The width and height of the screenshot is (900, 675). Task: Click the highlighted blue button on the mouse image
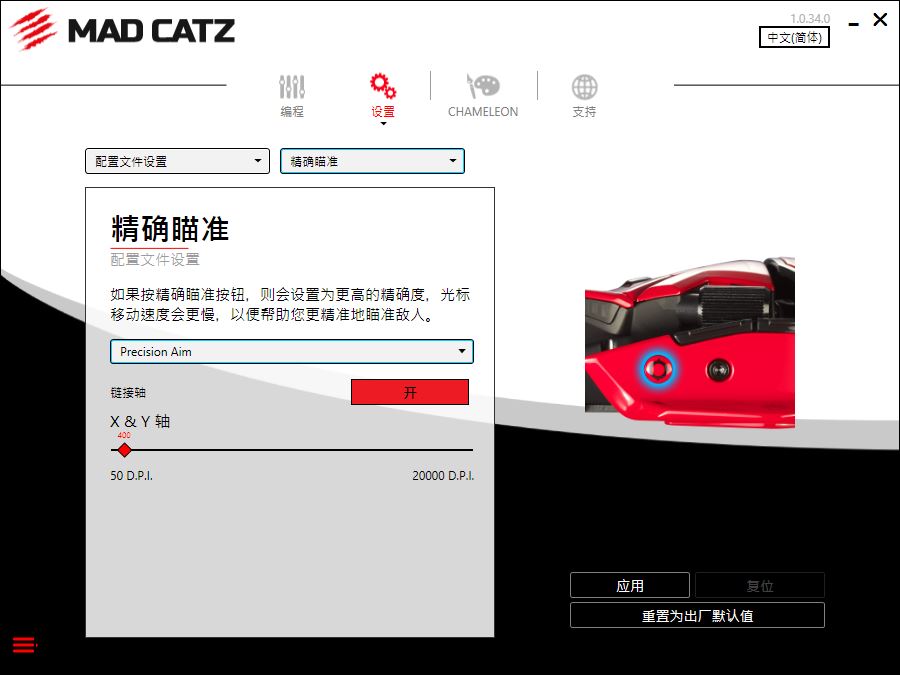[659, 369]
